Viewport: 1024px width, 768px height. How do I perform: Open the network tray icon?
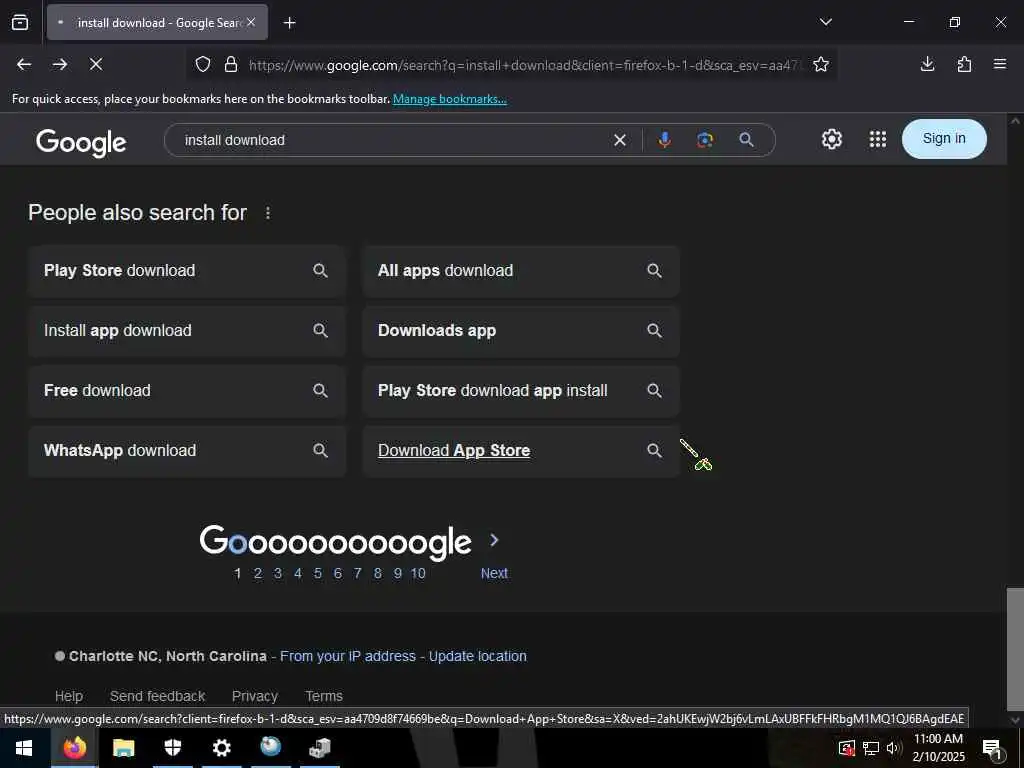click(x=871, y=748)
